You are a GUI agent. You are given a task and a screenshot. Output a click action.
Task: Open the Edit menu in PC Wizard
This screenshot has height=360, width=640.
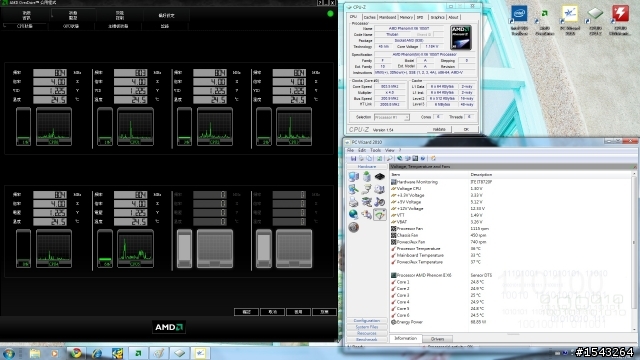point(362,150)
